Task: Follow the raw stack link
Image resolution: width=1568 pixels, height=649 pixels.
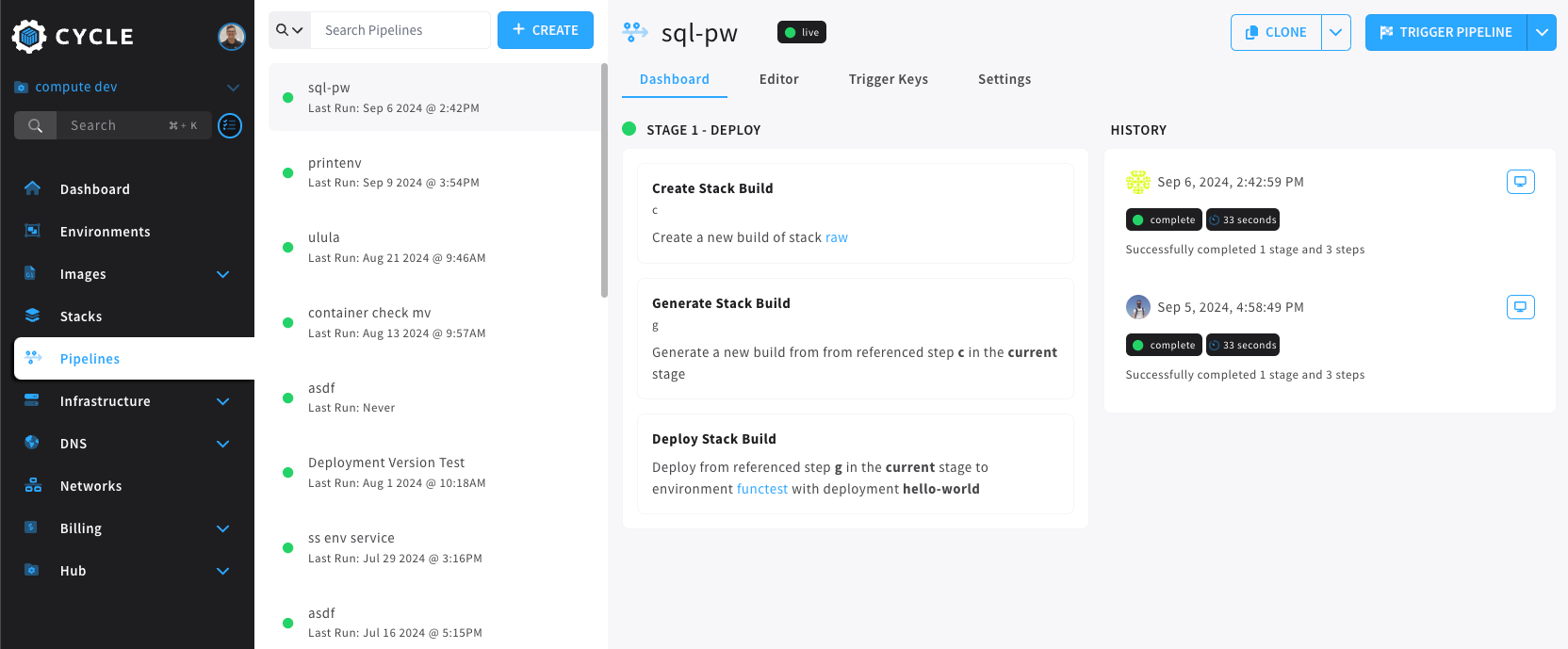Action: [837, 237]
